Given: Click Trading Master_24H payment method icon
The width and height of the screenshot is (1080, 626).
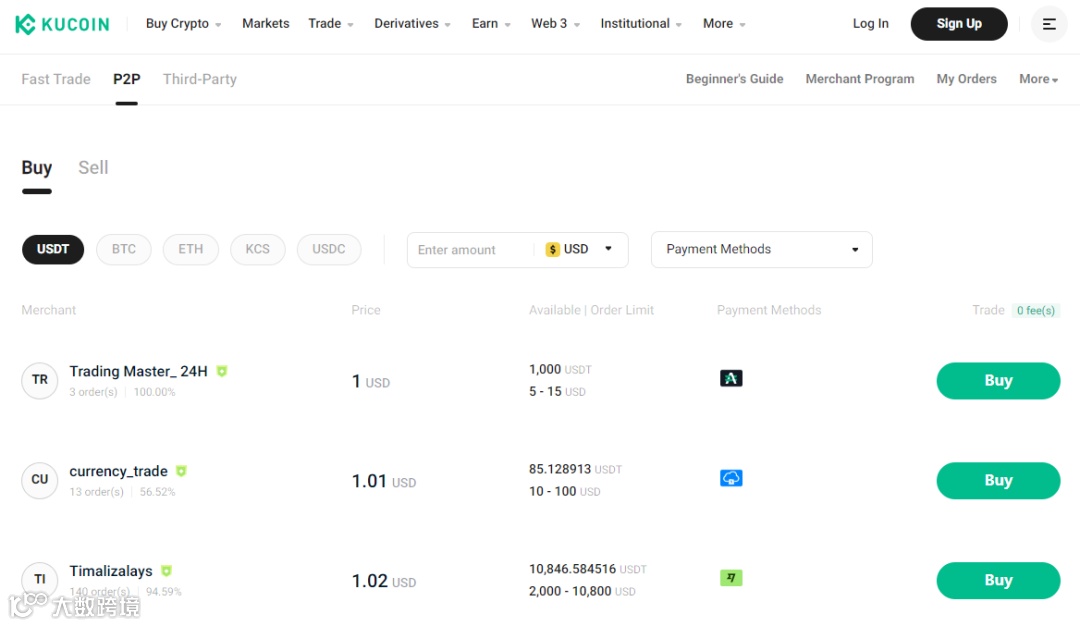Looking at the screenshot, I should 731,378.
